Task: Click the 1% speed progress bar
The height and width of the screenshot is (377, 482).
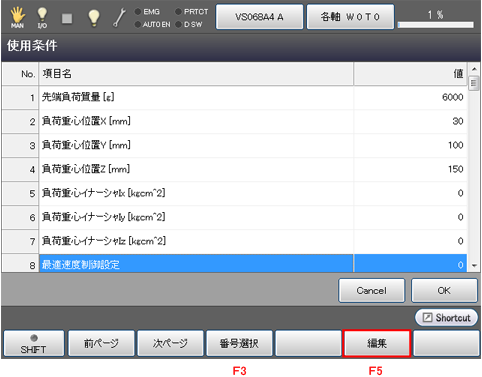Action: pos(436,25)
